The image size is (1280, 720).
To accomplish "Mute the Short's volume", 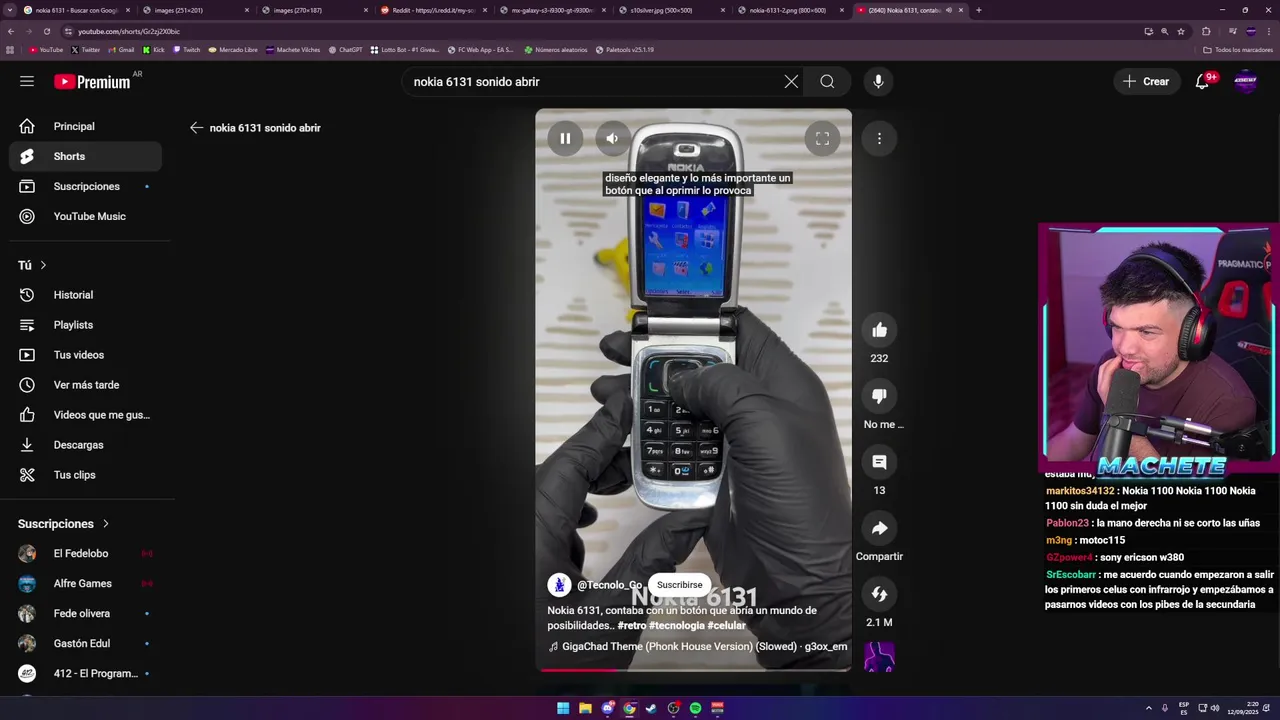I will pyautogui.click(x=613, y=139).
